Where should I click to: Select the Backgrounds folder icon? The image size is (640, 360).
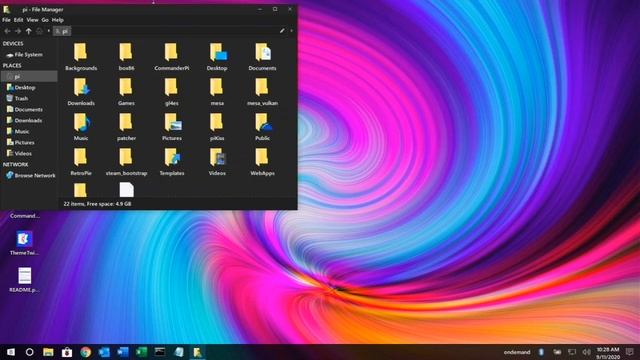click(80, 52)
